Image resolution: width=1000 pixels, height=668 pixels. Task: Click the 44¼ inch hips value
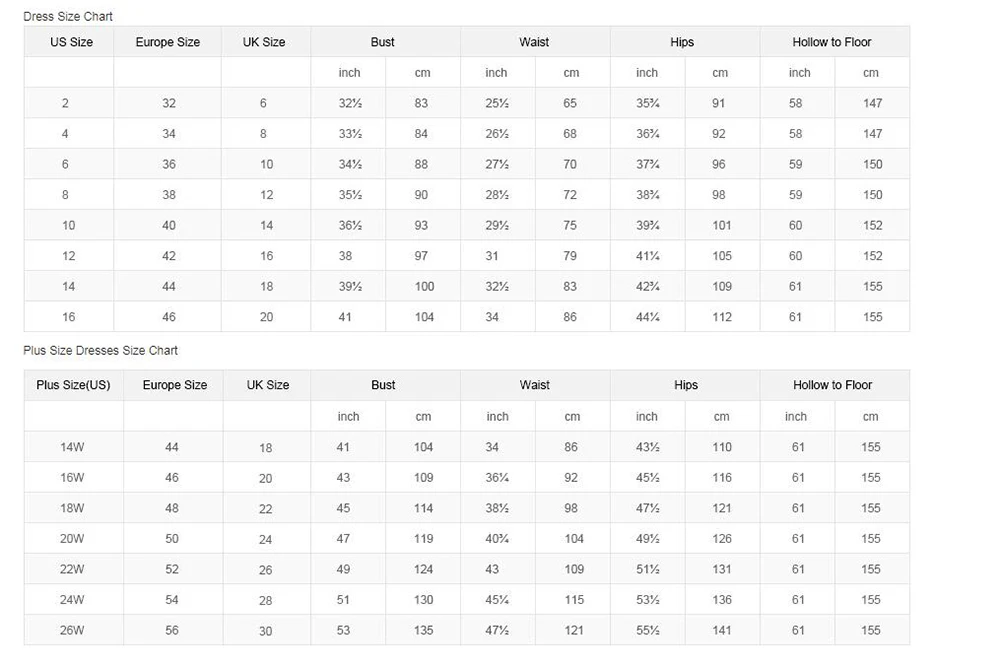click(x=648, y=317)
